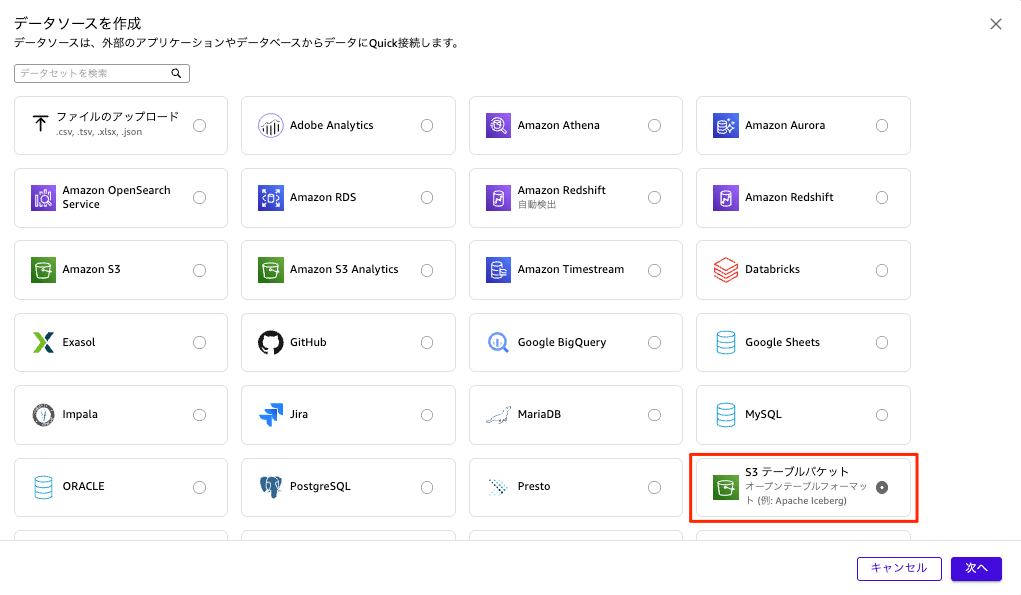1021x595 pixels.
Task: Select the Impala radio button
Action: (199, 415)
